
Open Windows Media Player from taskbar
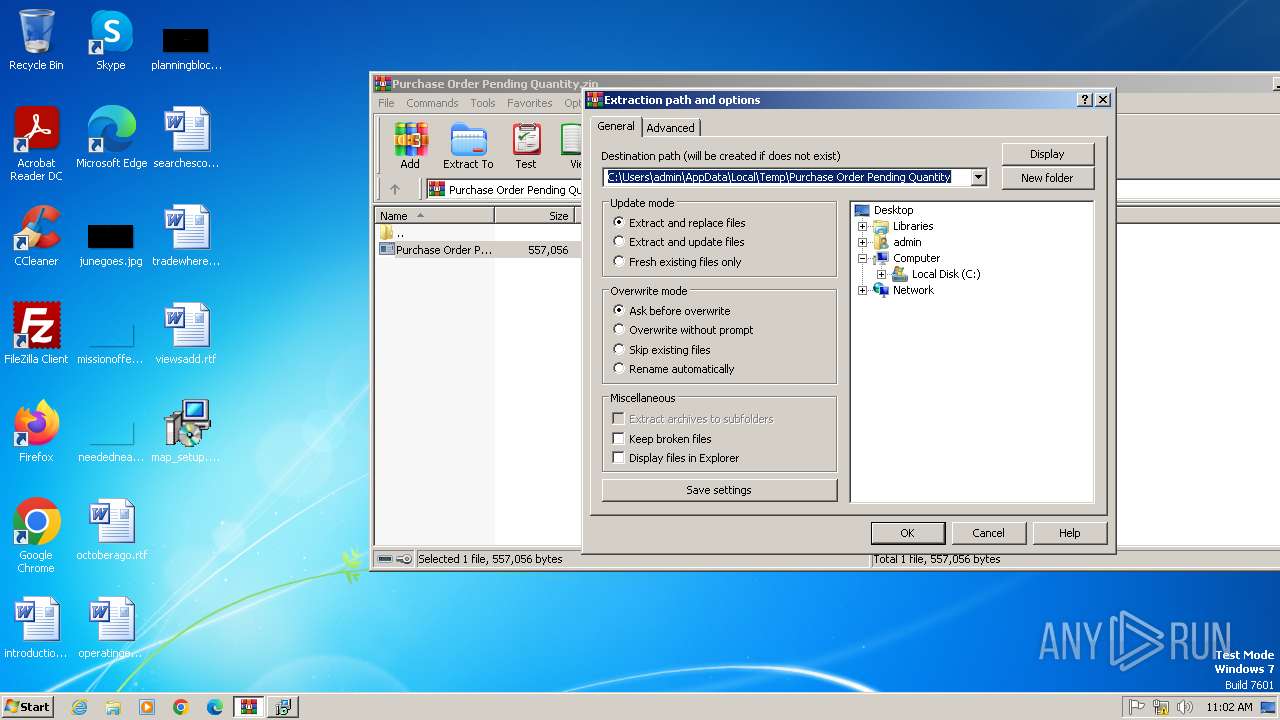[x=147, y=707]
